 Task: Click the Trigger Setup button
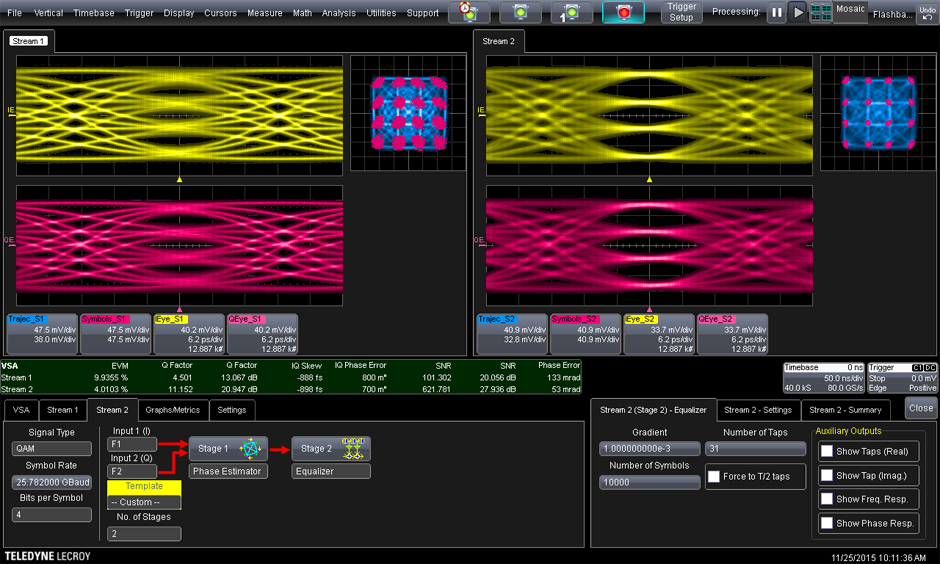(681, 13)
